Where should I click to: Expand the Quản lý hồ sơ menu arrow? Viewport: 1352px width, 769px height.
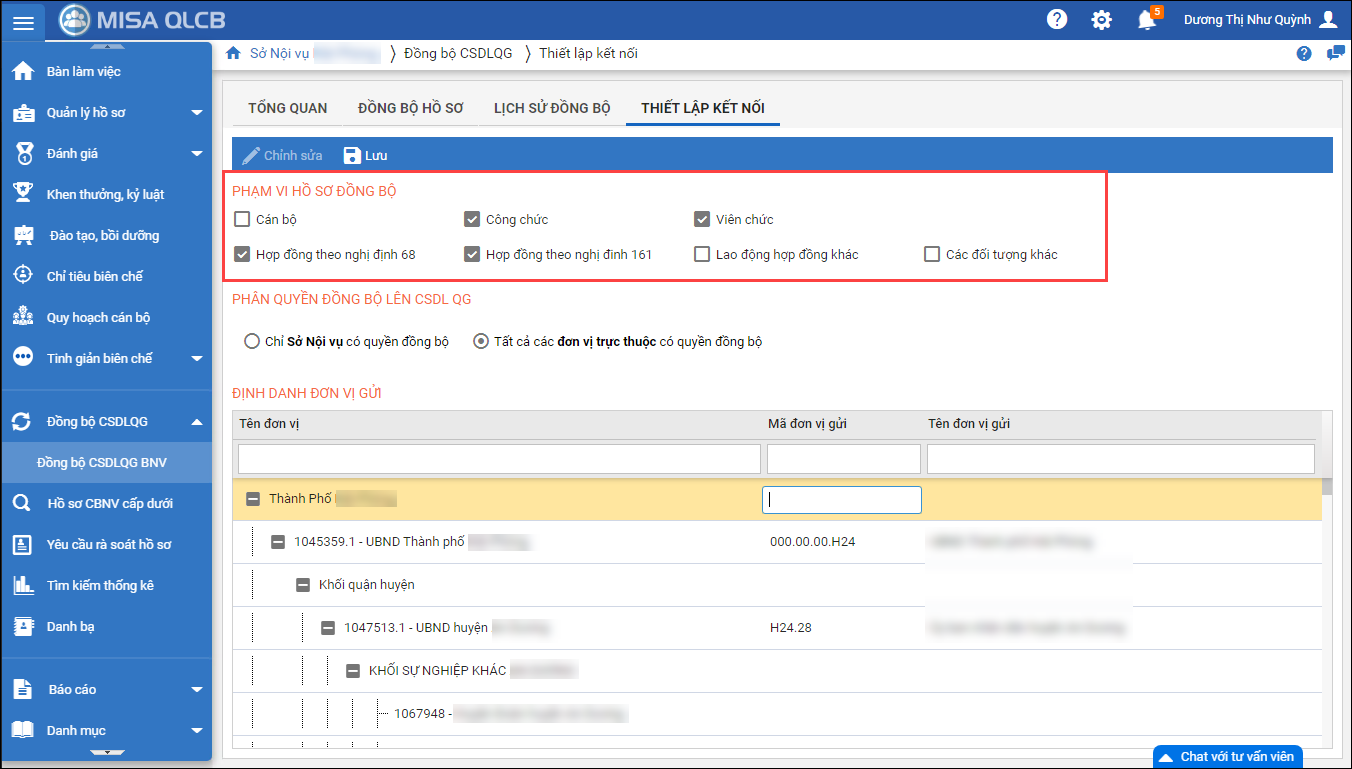pos(197,113)
